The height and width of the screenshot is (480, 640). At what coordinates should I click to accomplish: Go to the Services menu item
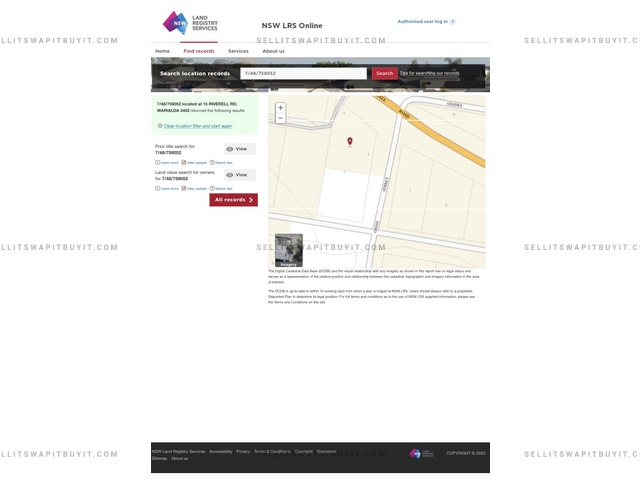coord(238,51)
